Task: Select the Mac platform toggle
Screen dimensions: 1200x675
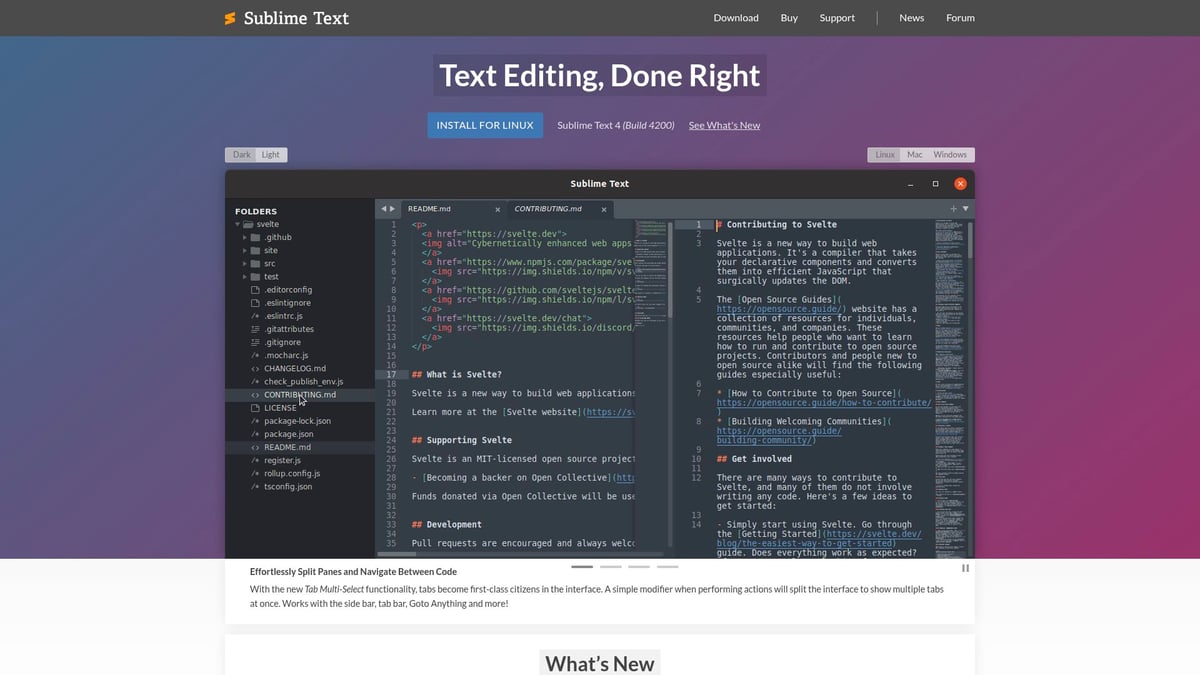Action: pos(914,155)
